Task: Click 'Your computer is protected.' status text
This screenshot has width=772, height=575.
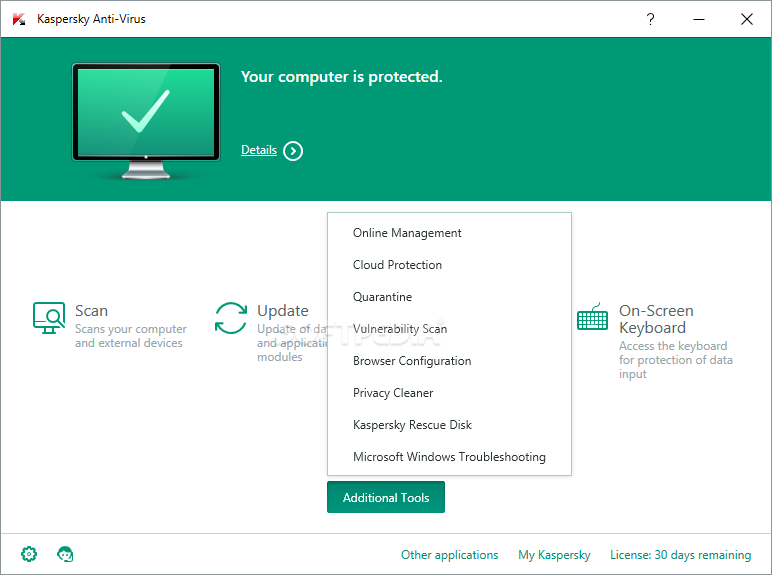Action: tap(342, 77)
